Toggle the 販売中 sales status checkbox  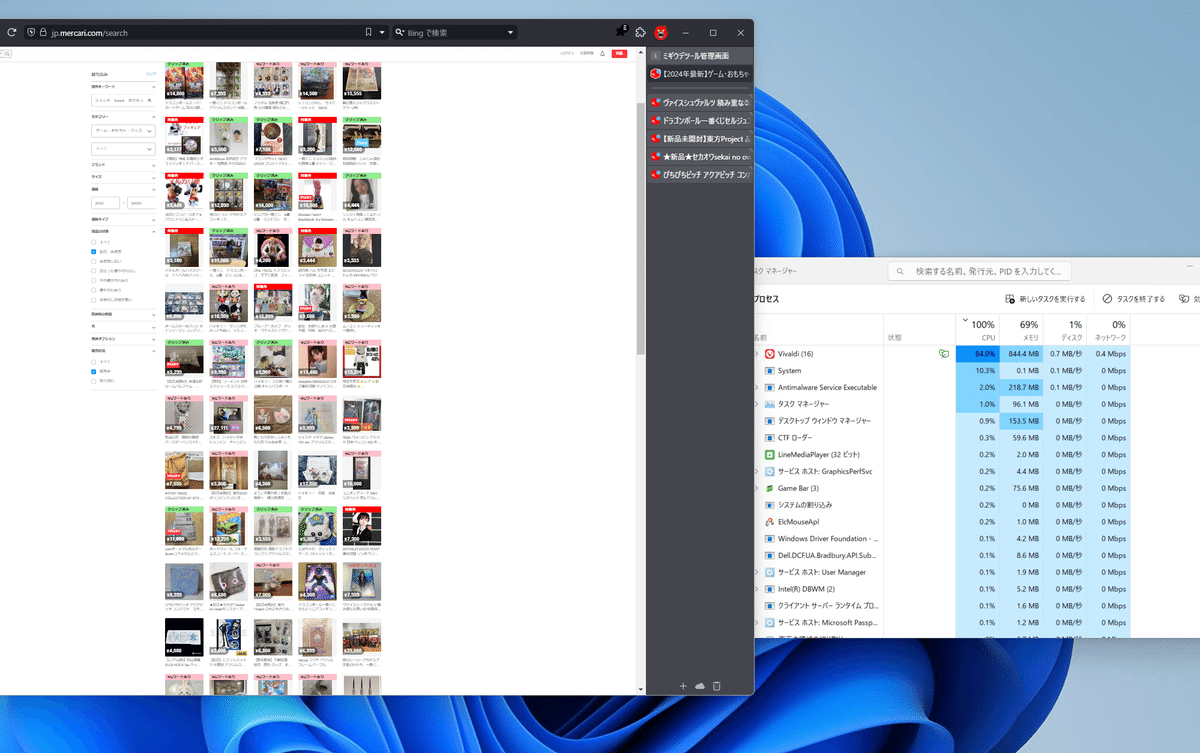[94, 371]
